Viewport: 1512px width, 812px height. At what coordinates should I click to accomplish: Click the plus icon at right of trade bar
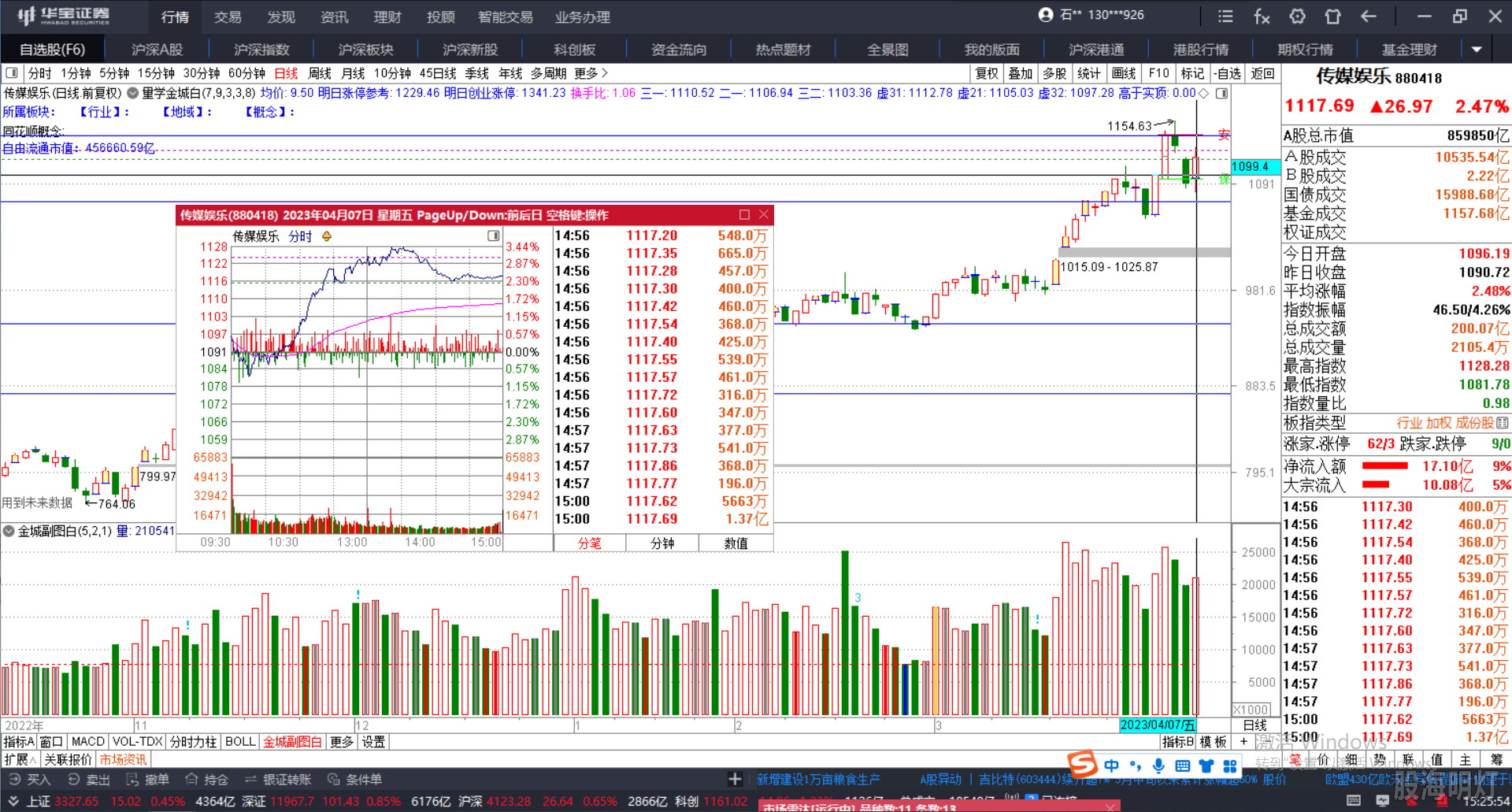click(735, 779)
